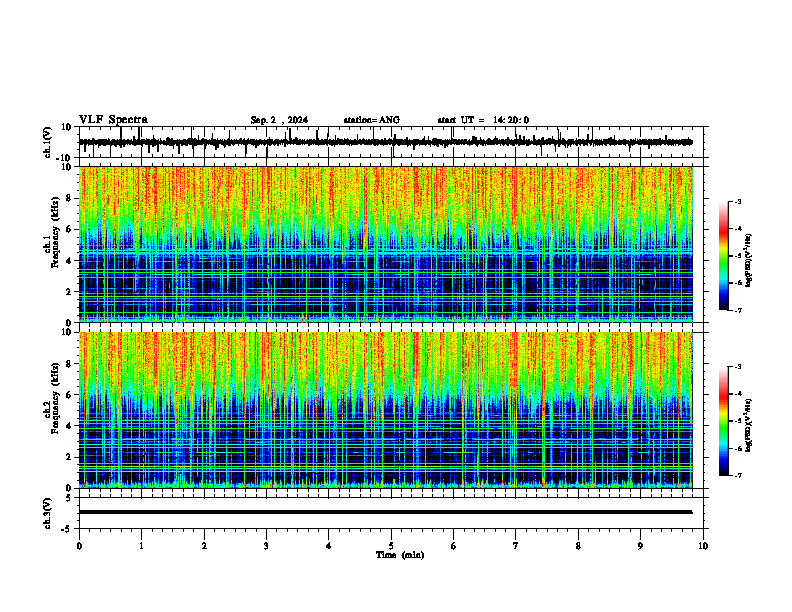This screenshot has height=612, width=792.
Task: Click the "8" kHz tick of ch.1 spectrogram
Action: 69,198
